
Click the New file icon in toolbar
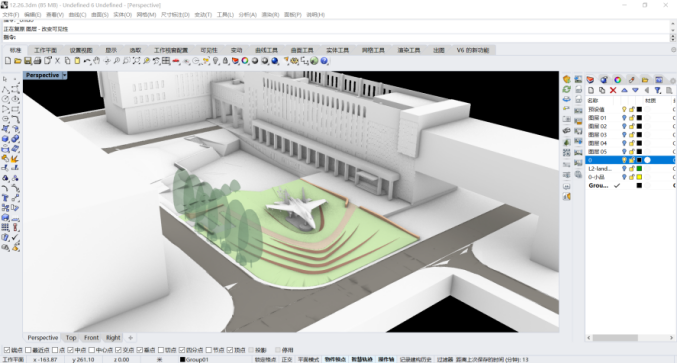[8, 61]
